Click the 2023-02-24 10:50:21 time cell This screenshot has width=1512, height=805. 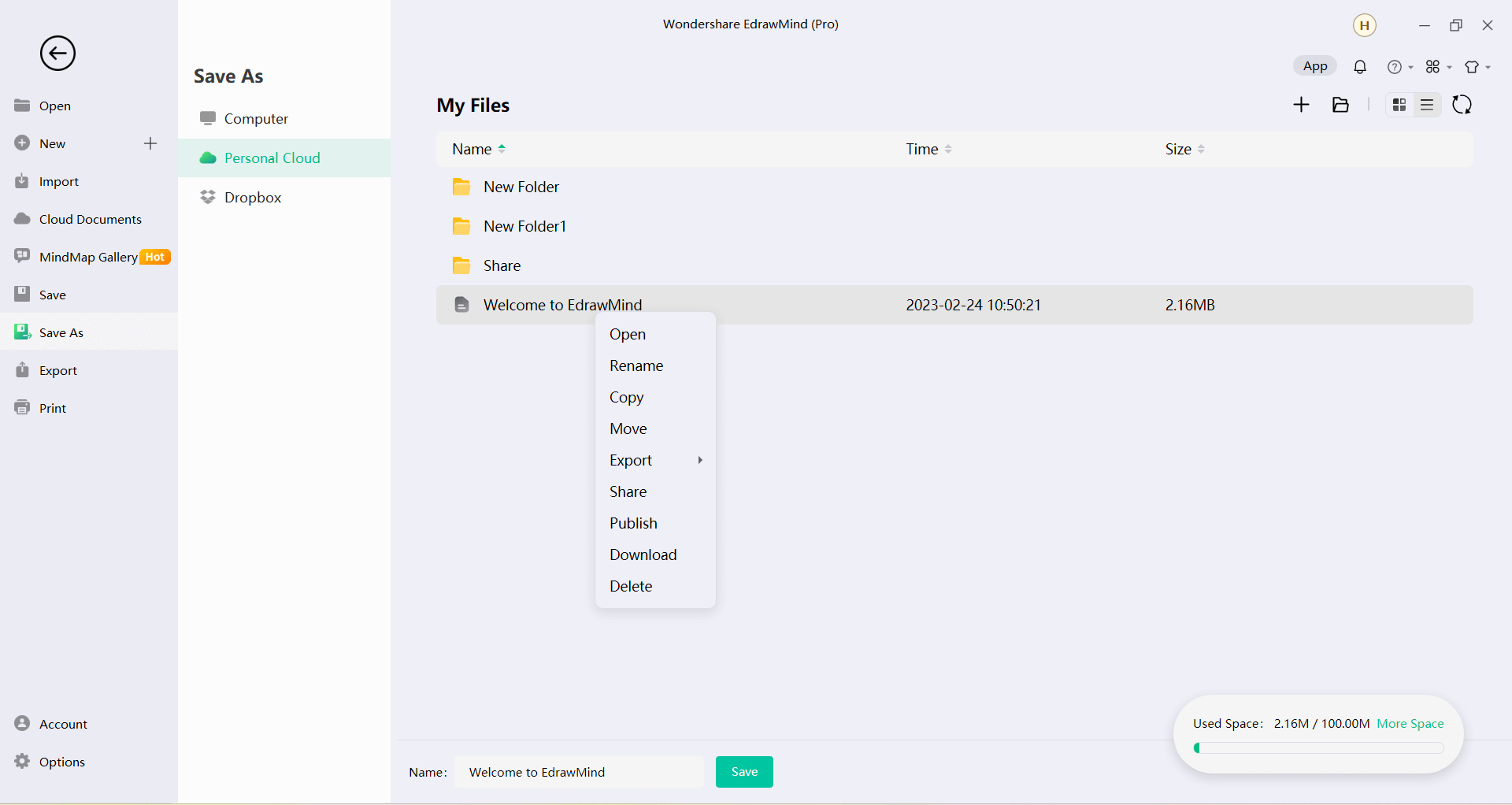tap(973, 305)
